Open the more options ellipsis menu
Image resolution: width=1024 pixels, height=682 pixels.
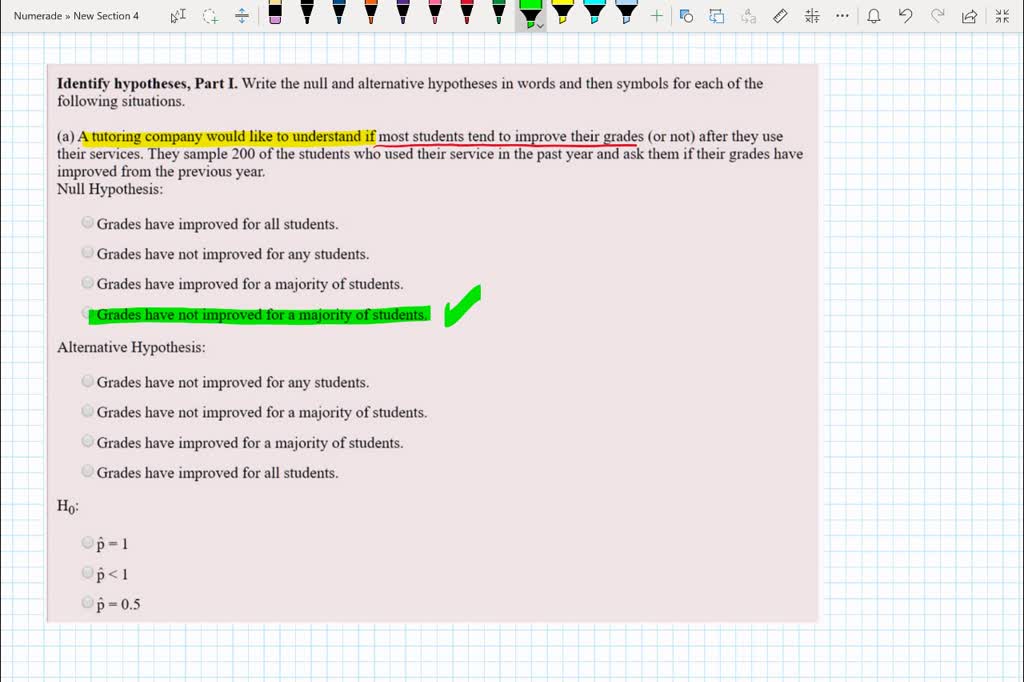[843, 15]
